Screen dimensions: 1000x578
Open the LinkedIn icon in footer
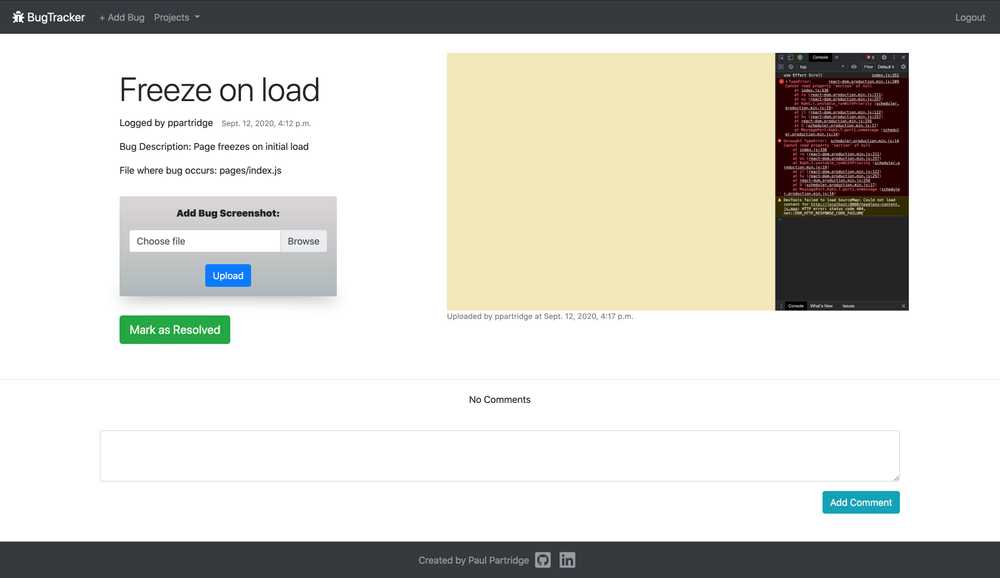567,560
